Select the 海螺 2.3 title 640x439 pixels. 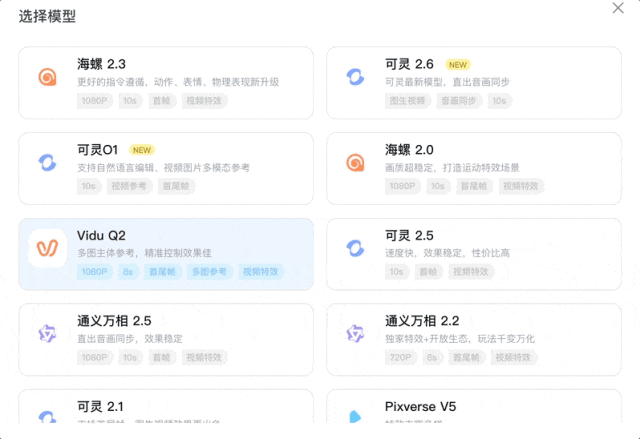click(x=101, y=64)
